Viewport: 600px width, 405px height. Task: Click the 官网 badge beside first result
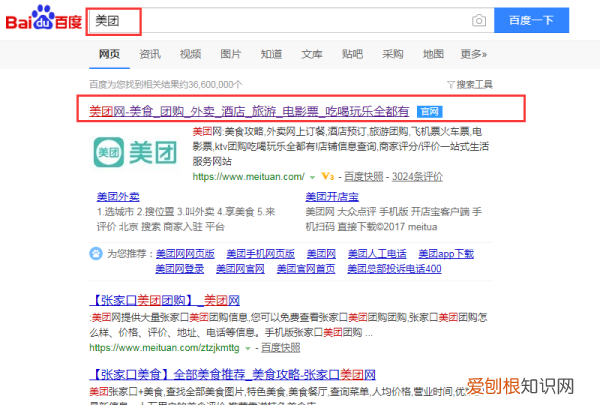[x=430, y=112]
